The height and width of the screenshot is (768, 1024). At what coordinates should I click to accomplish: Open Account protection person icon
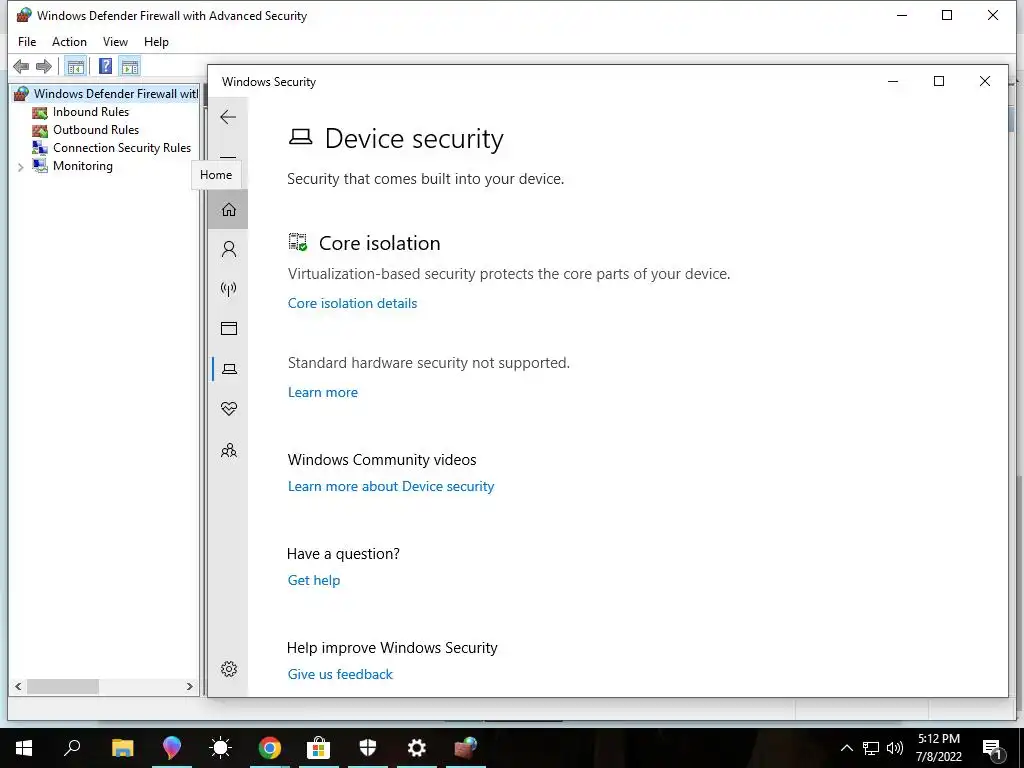[x=229, y=249]
